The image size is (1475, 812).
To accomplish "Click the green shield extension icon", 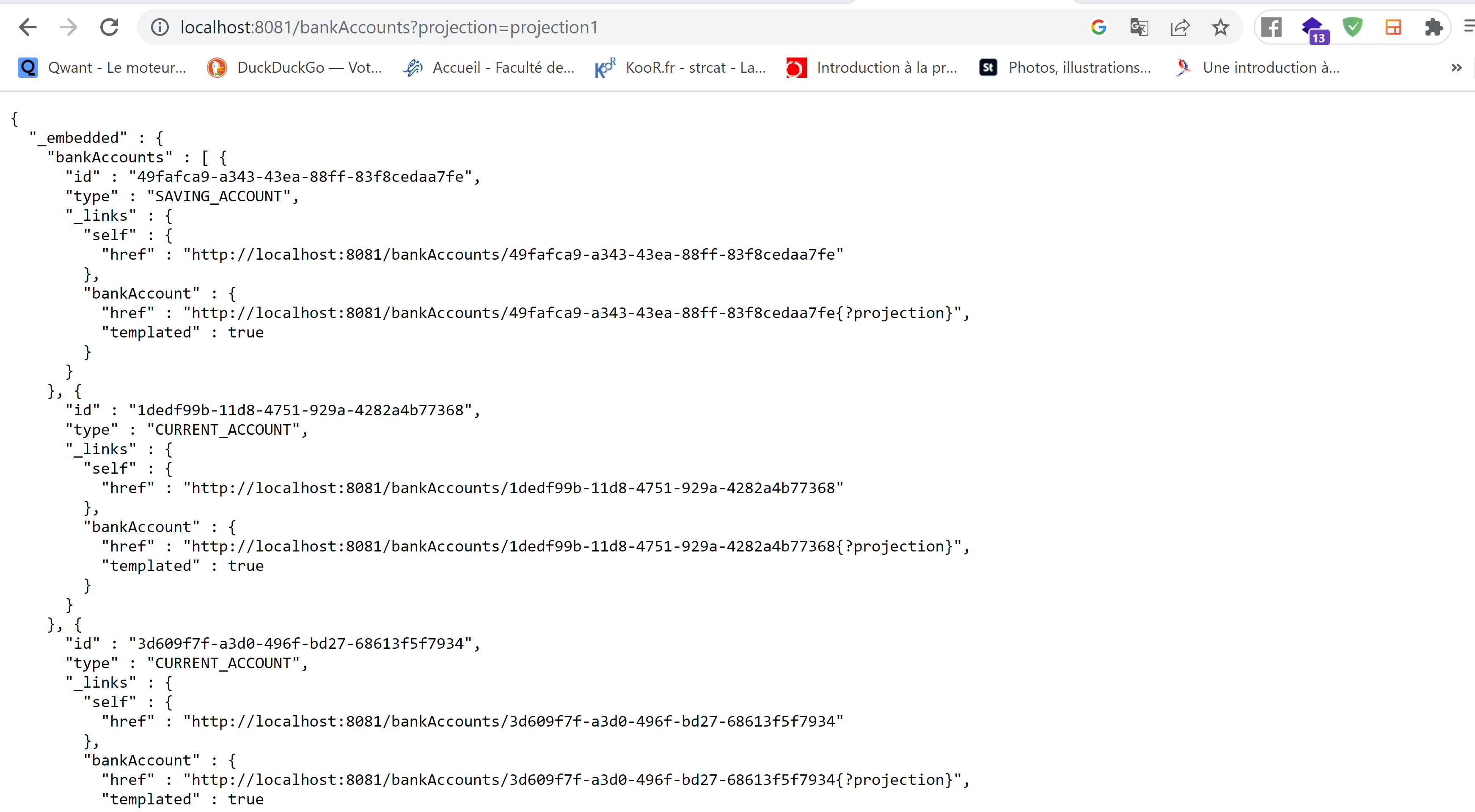I will [x=1352, y=27].
